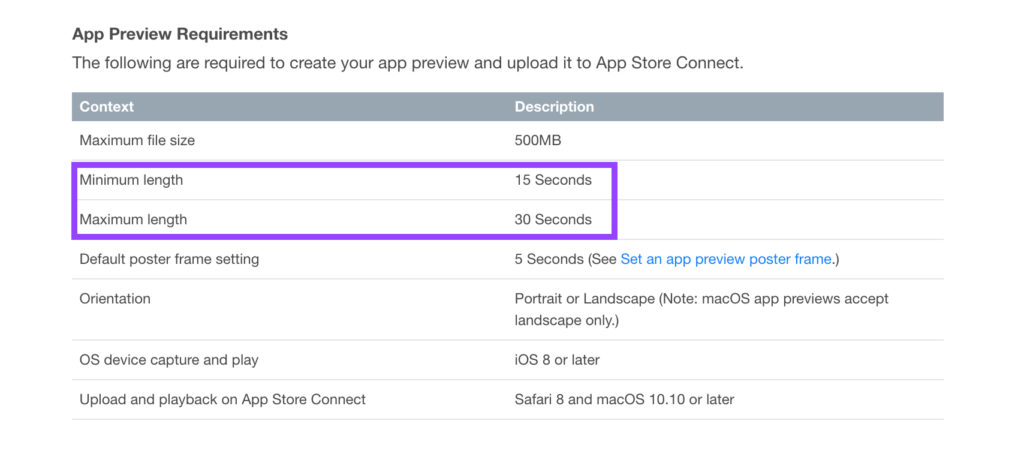Select the 'Default poster frame setting' cell
This screenshot has width=1024, height=469.
(x=169, y=259)
